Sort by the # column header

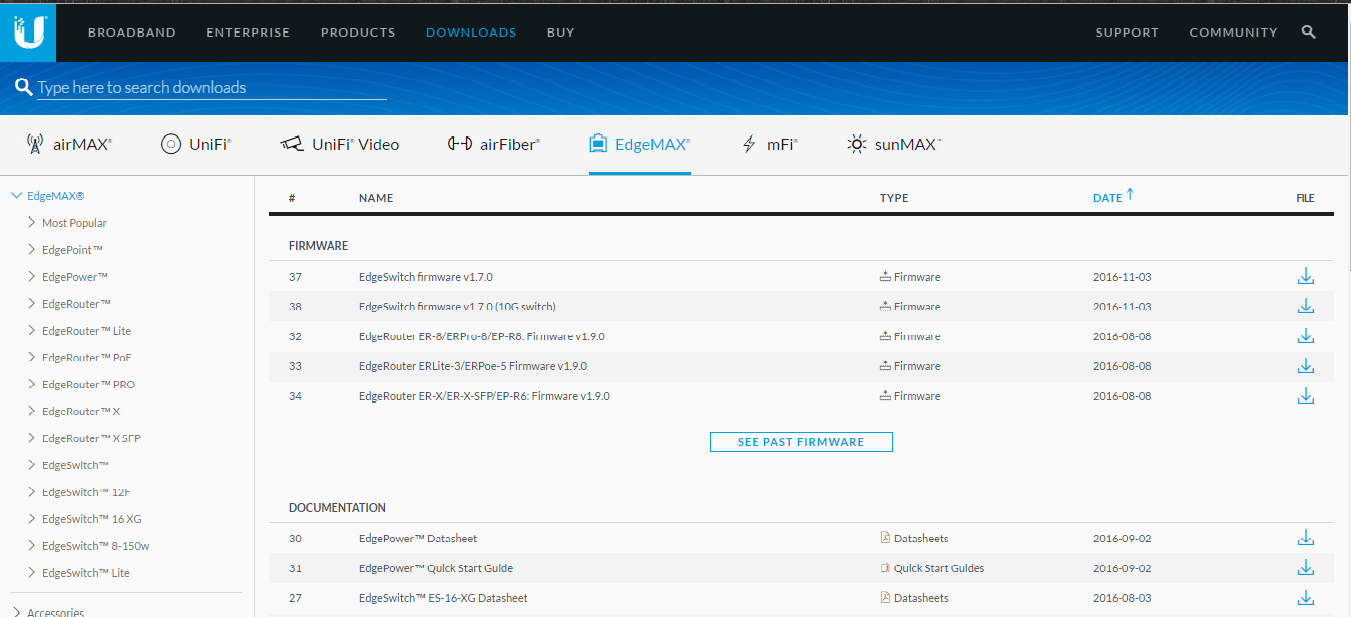(x=292, y=198)
